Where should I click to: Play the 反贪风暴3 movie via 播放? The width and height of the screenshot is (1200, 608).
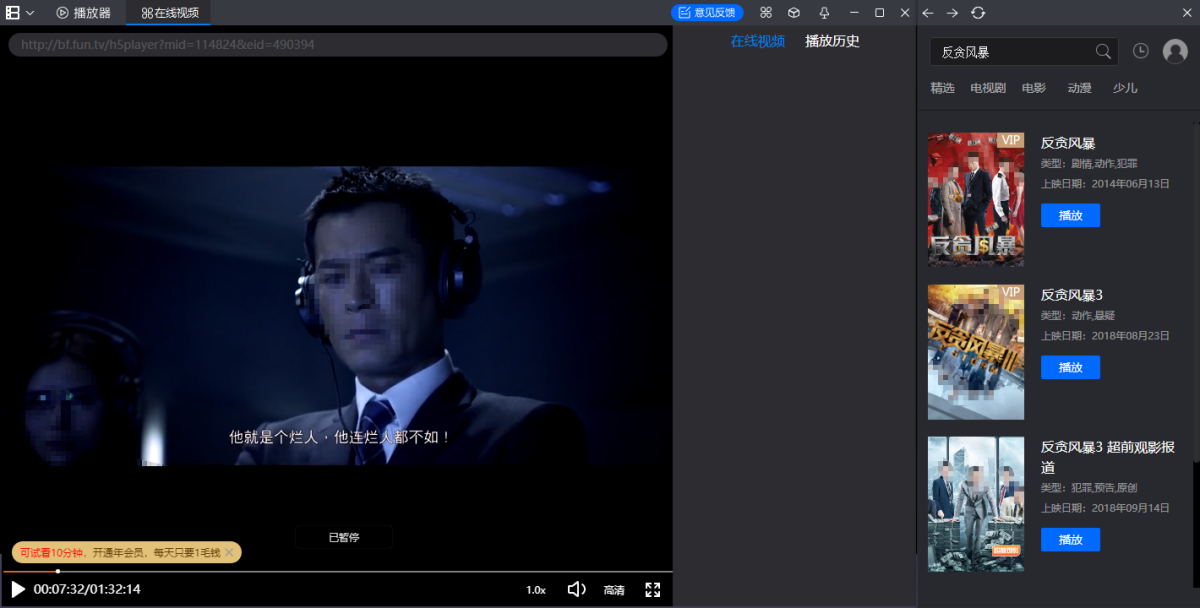coord(1070,367)
